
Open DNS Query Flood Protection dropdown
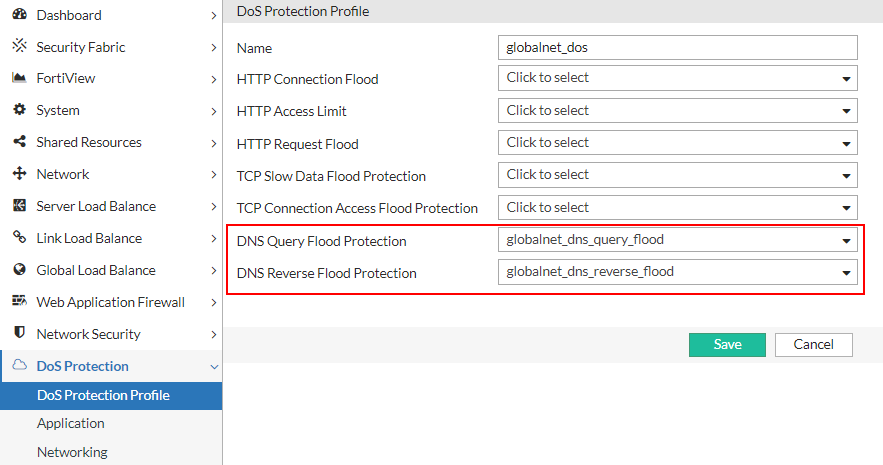click(x=677, y=240)
